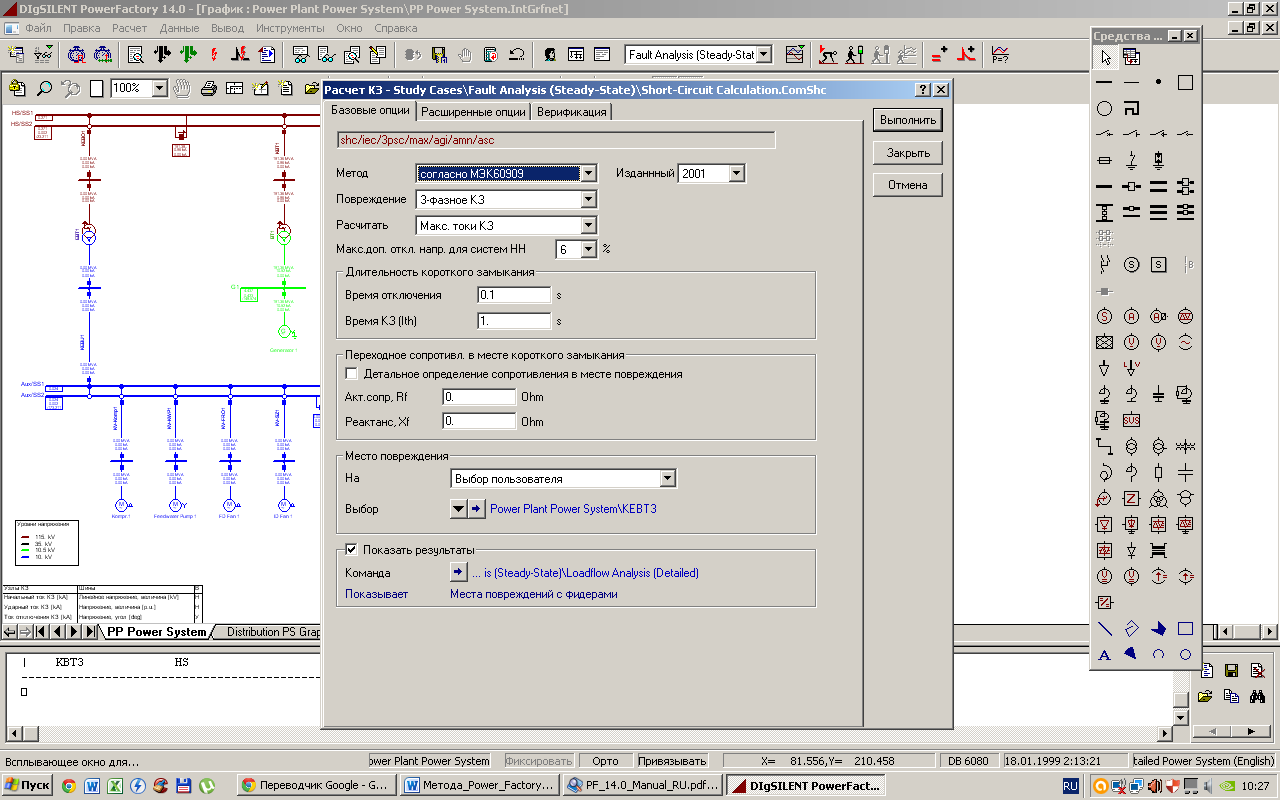
Task: Open the Инструменты menu
Action: click(290, 28)
